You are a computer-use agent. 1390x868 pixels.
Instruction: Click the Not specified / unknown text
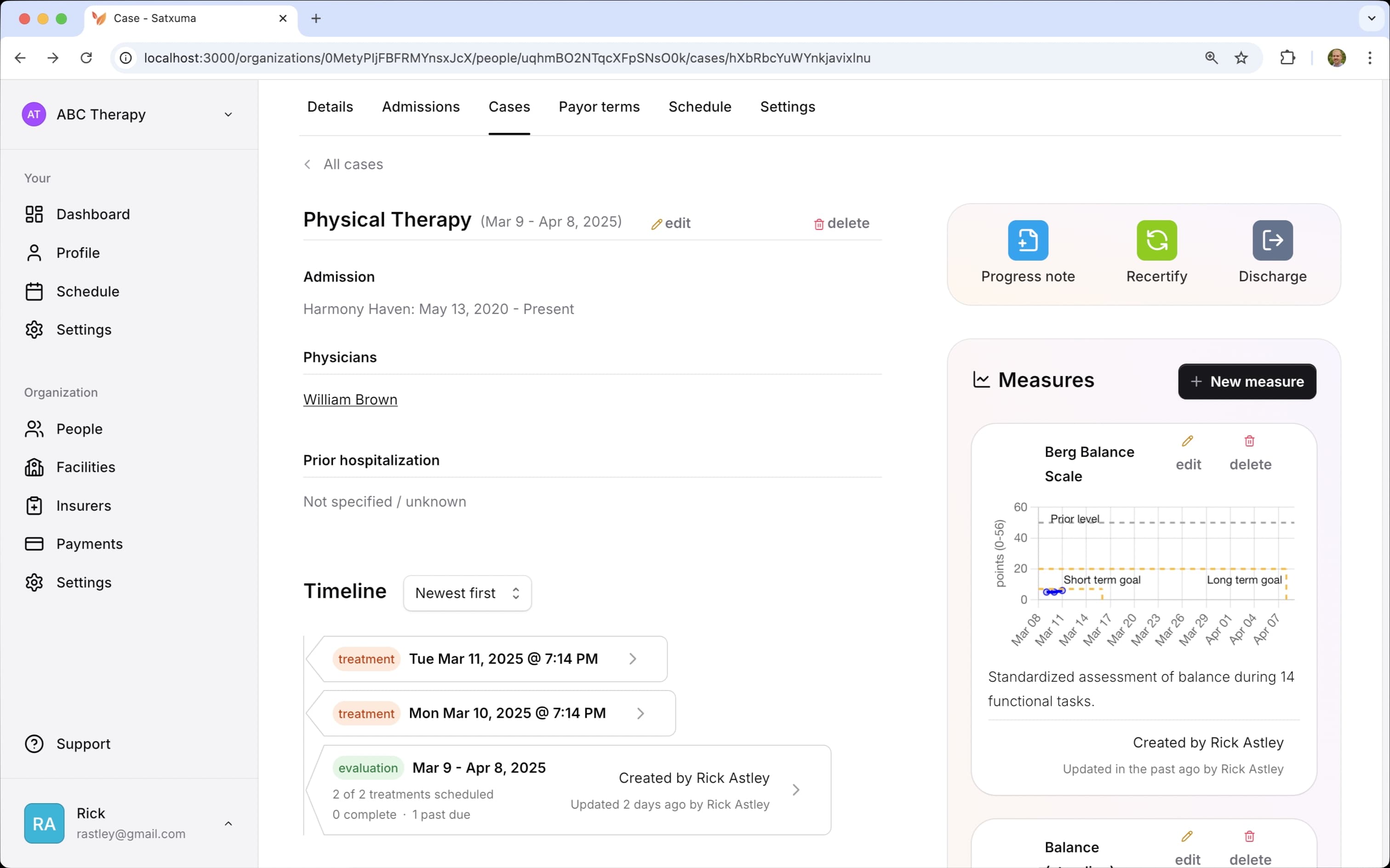(385, 502)
